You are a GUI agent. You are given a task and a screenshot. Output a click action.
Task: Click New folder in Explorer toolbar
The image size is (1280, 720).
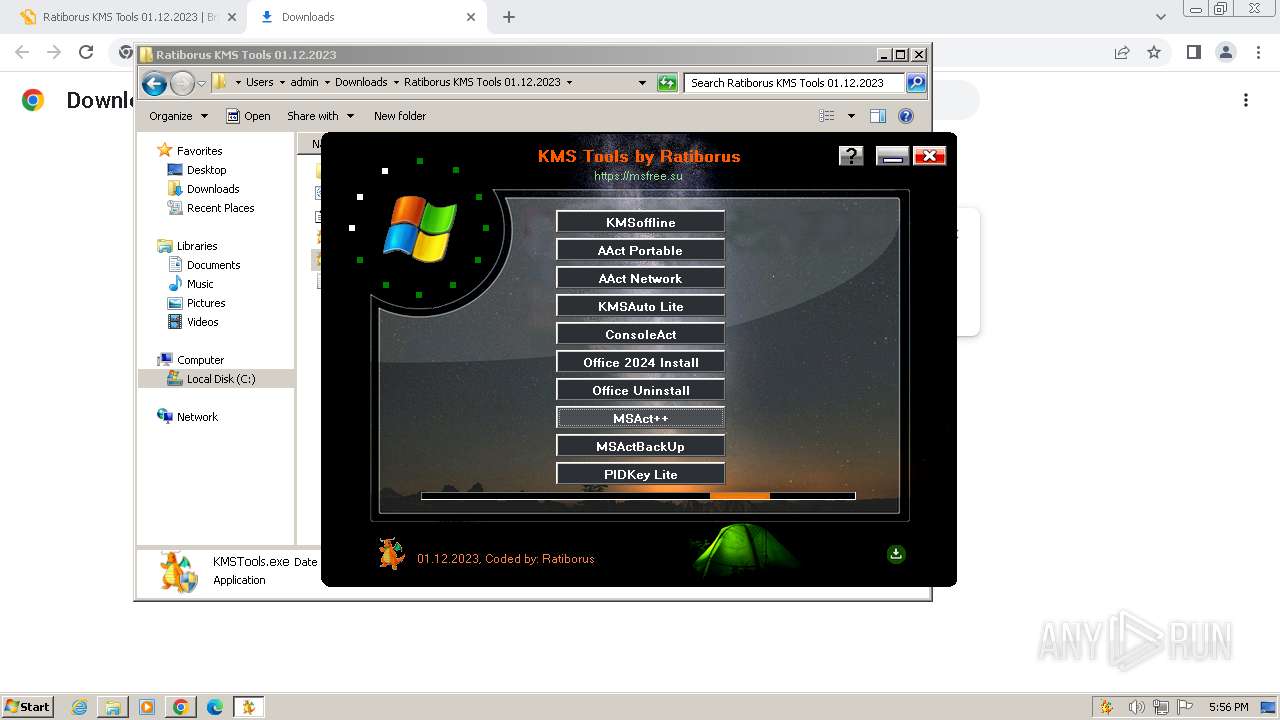click(x=400, y=116)
